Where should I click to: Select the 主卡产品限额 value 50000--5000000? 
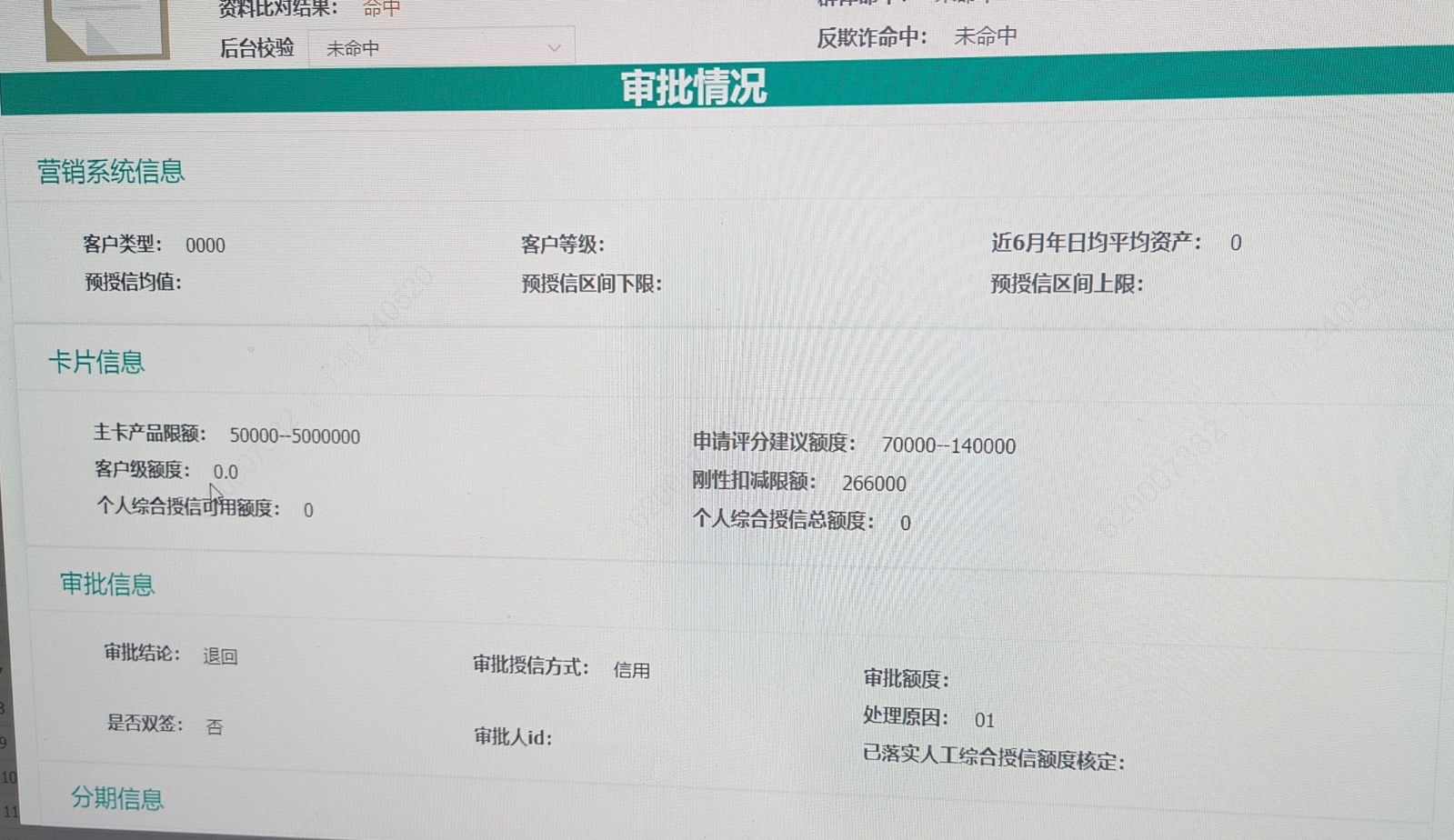coord(295,436)
